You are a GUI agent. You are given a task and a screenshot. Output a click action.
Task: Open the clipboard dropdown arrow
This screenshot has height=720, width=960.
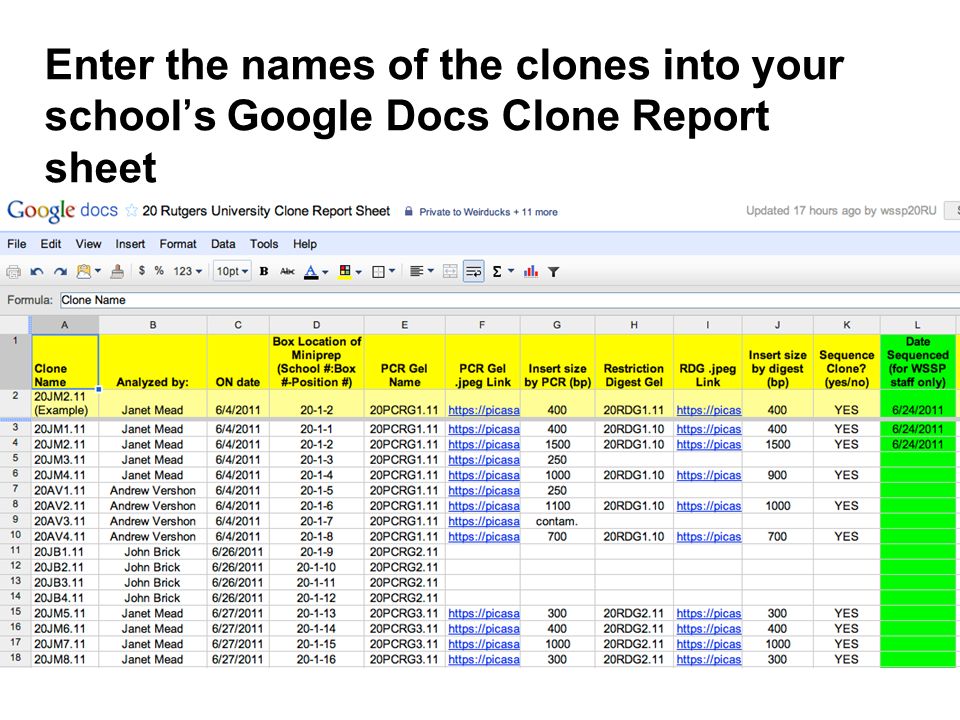(x=98, y=271)
